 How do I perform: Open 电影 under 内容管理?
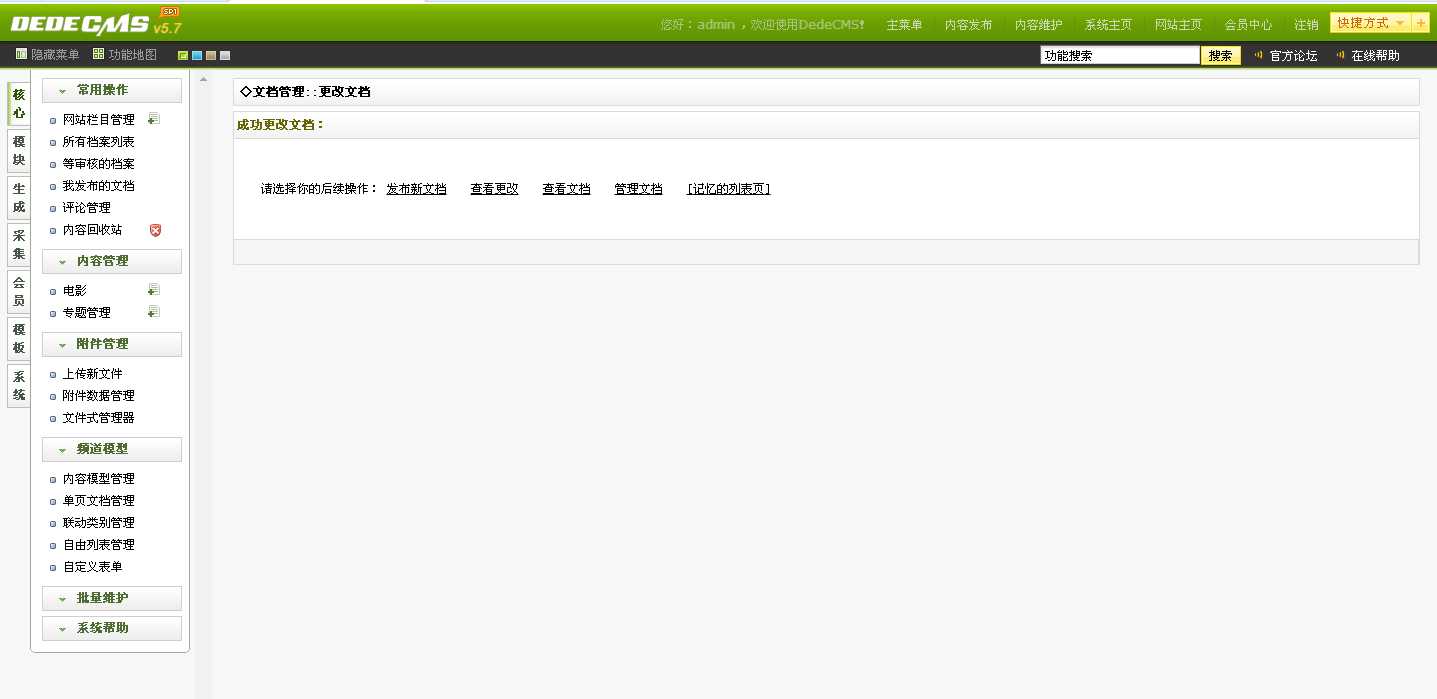pos(74,291)
